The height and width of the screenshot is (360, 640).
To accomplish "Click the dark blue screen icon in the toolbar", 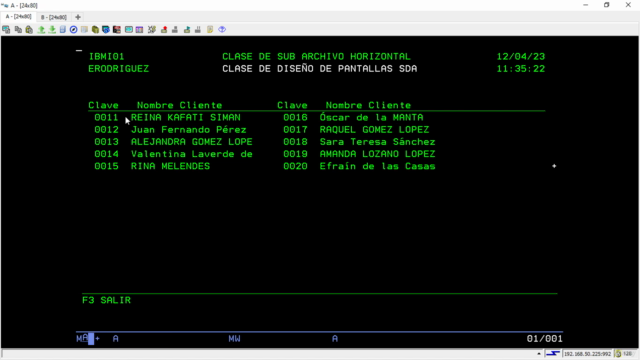I will tap(106, 29).
